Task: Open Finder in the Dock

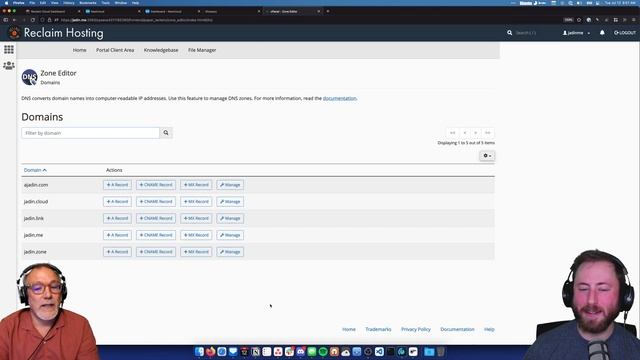Action: 199,351
